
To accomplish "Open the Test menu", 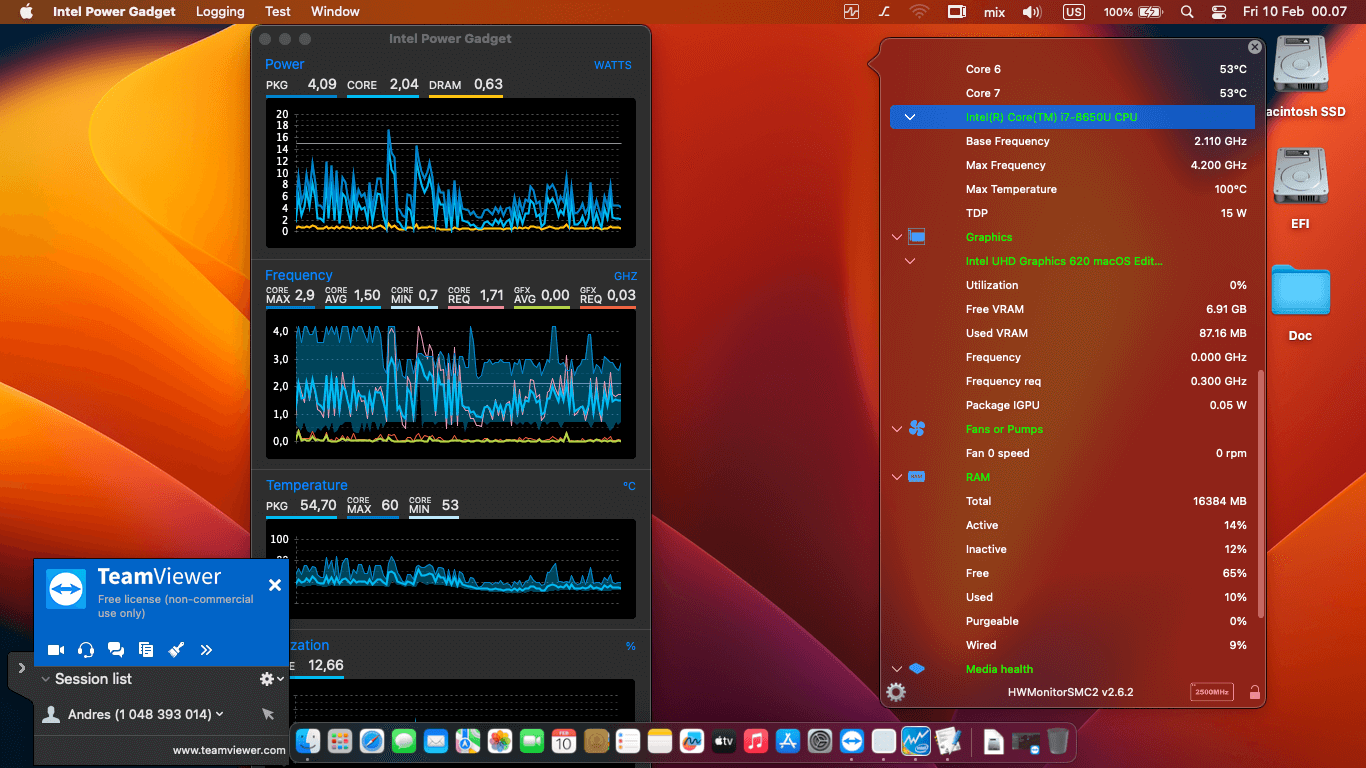I will 278,12.
